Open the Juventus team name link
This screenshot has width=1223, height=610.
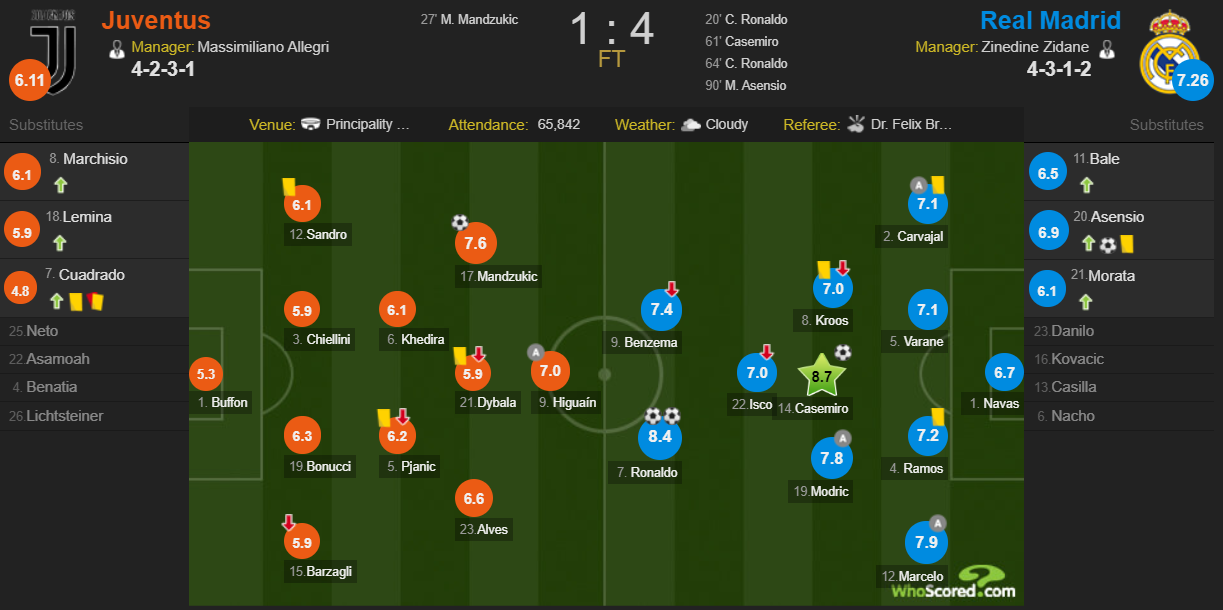point(156,20)
